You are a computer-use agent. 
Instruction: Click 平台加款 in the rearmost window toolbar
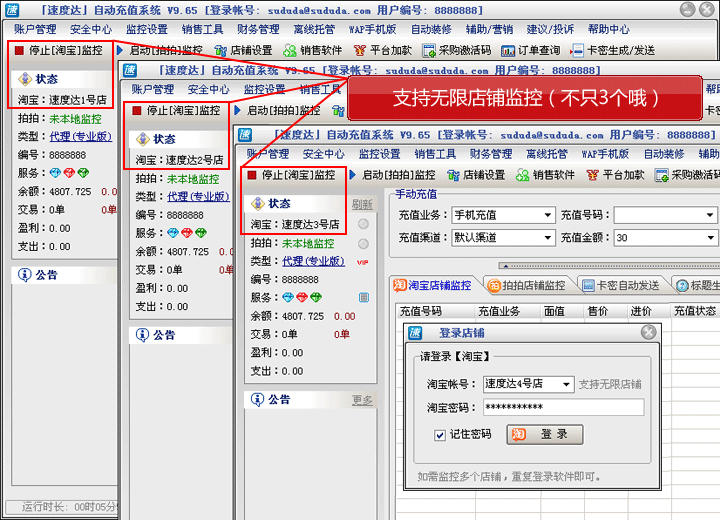[383, 50]
